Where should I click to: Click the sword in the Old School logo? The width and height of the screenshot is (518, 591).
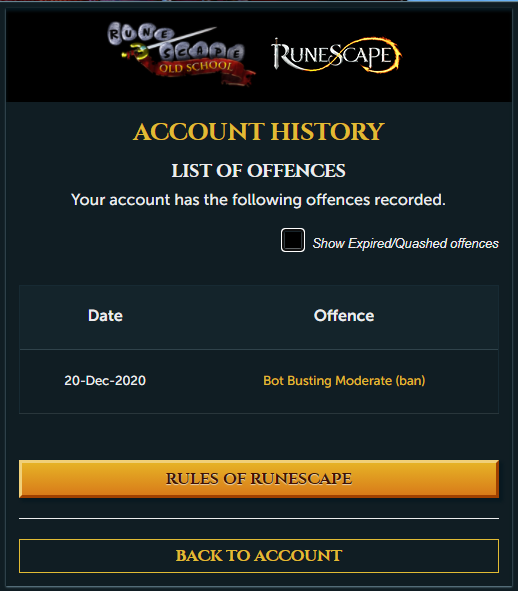170,43
